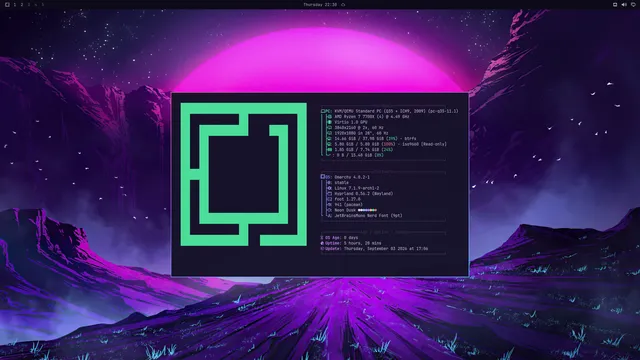This screenshot has width=640, height=360.
Task: Click the kernel icon beside Linux 7.1.9-arch1-2
Action: (x=330, y=188)
